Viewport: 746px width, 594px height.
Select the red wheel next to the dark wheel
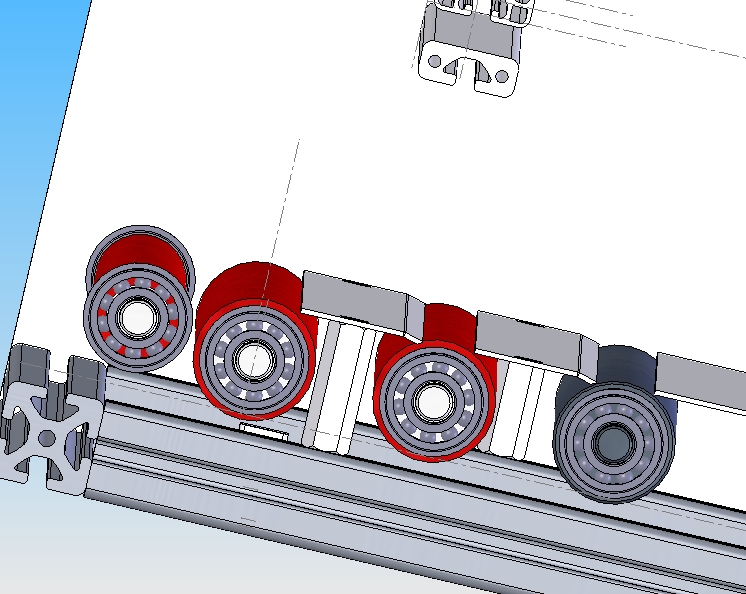coord(434,383)
